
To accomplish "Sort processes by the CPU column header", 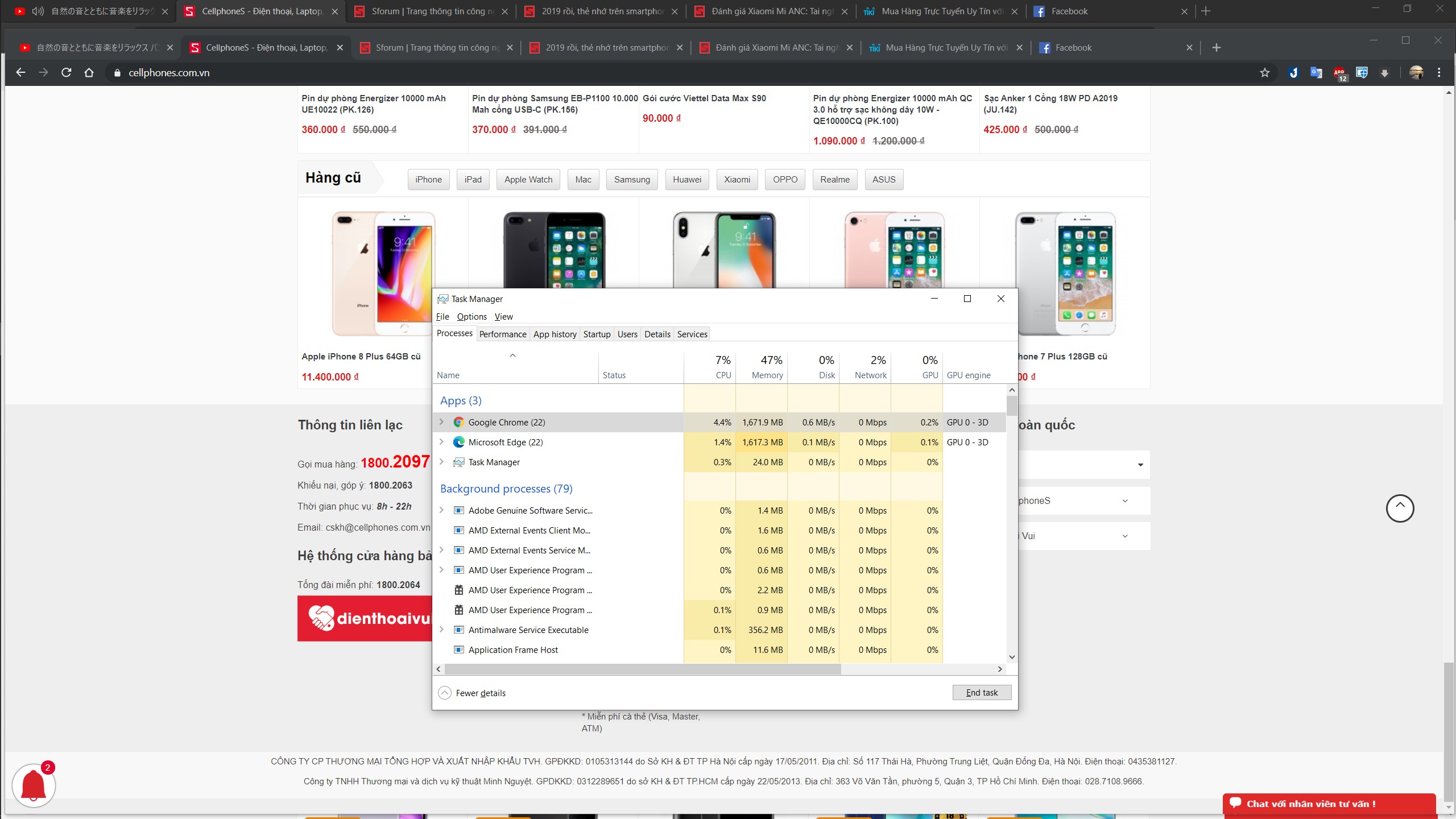I will (x=710, y=367).
